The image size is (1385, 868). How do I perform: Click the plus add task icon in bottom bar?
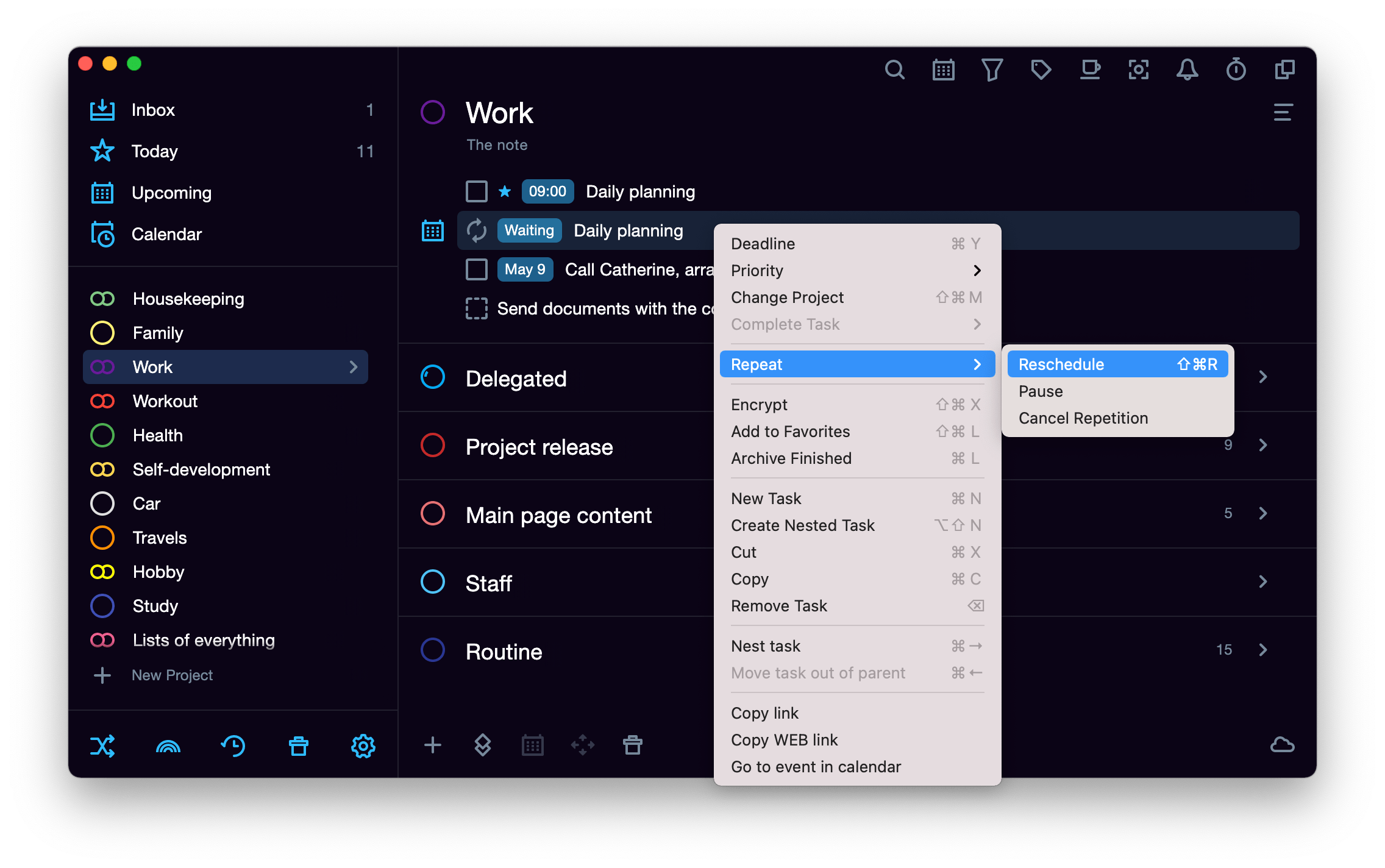432,745
